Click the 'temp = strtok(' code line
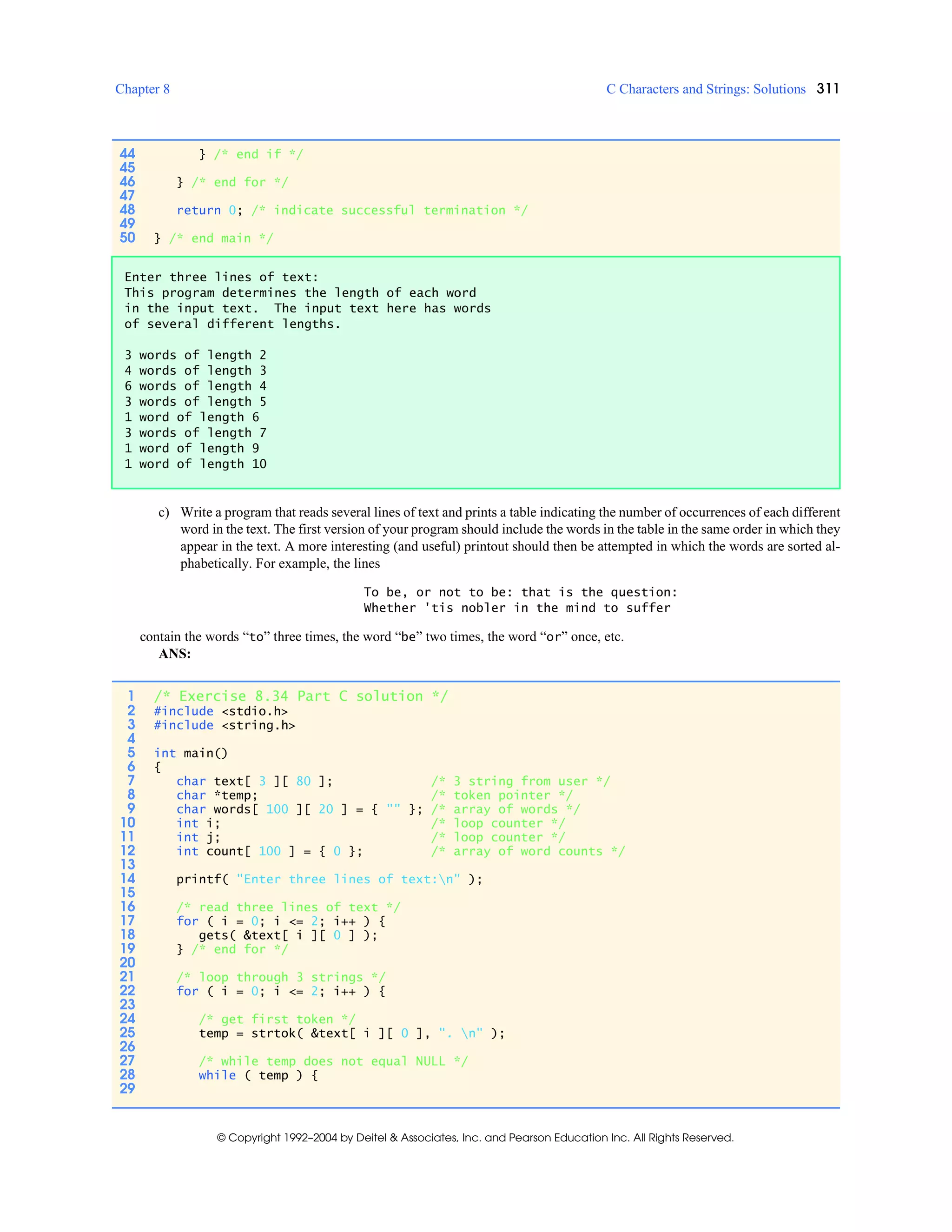 [351, 1033]
